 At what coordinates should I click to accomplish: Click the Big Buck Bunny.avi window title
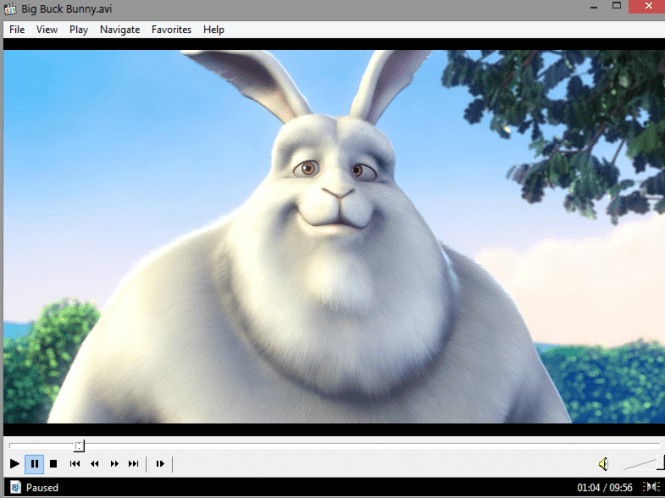67,9
